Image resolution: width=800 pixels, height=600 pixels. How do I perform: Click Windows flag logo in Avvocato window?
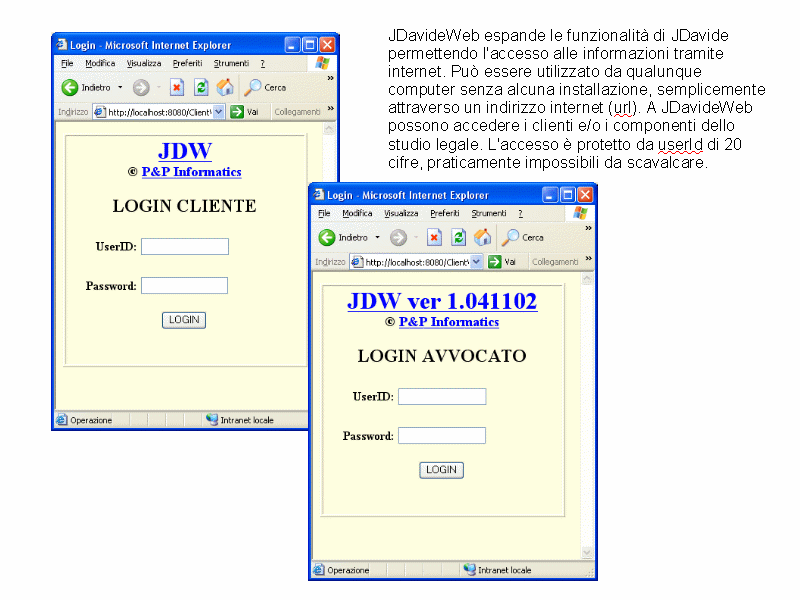pyautogui.click(x=580, y=213)
